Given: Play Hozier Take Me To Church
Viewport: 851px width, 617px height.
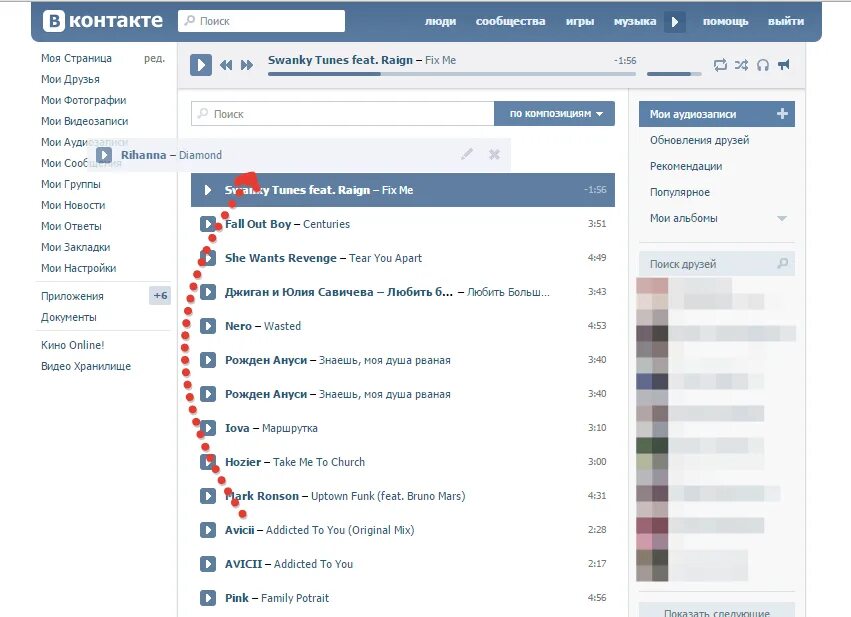Looking at the screenshot, I should (x=208, y=462).
